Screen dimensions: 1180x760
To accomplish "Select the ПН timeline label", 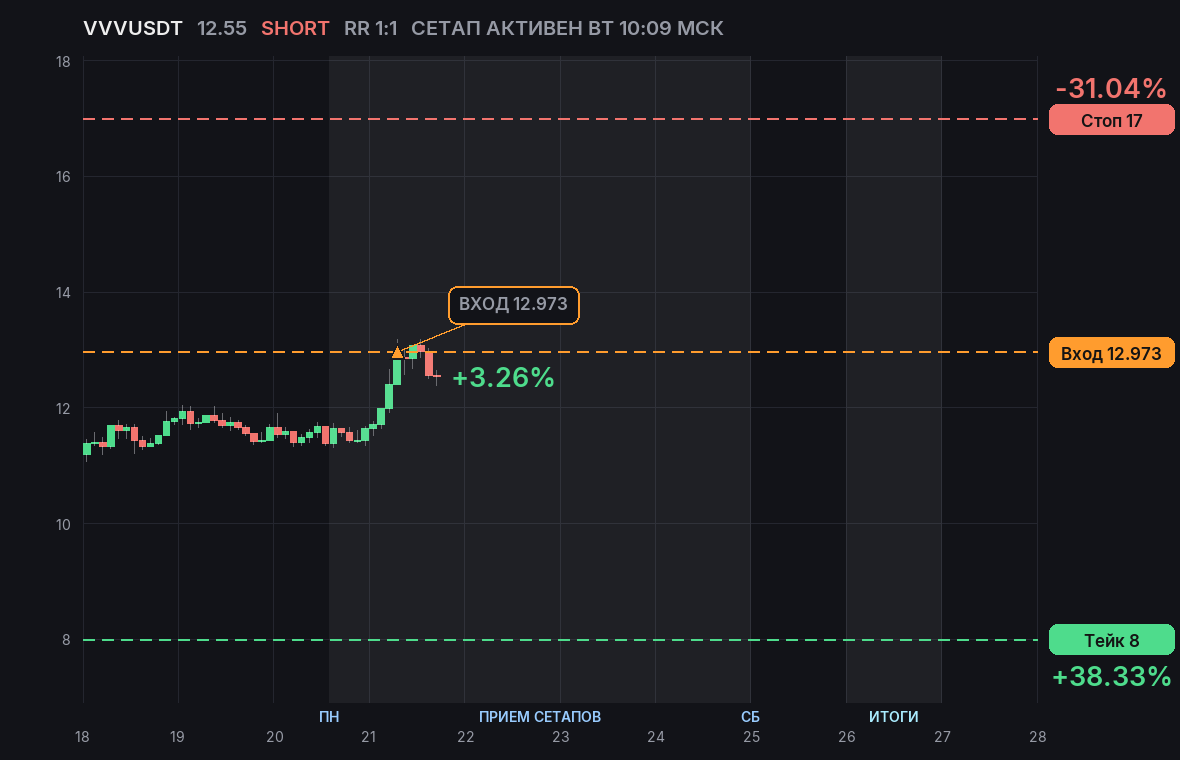I will (329, 716).
